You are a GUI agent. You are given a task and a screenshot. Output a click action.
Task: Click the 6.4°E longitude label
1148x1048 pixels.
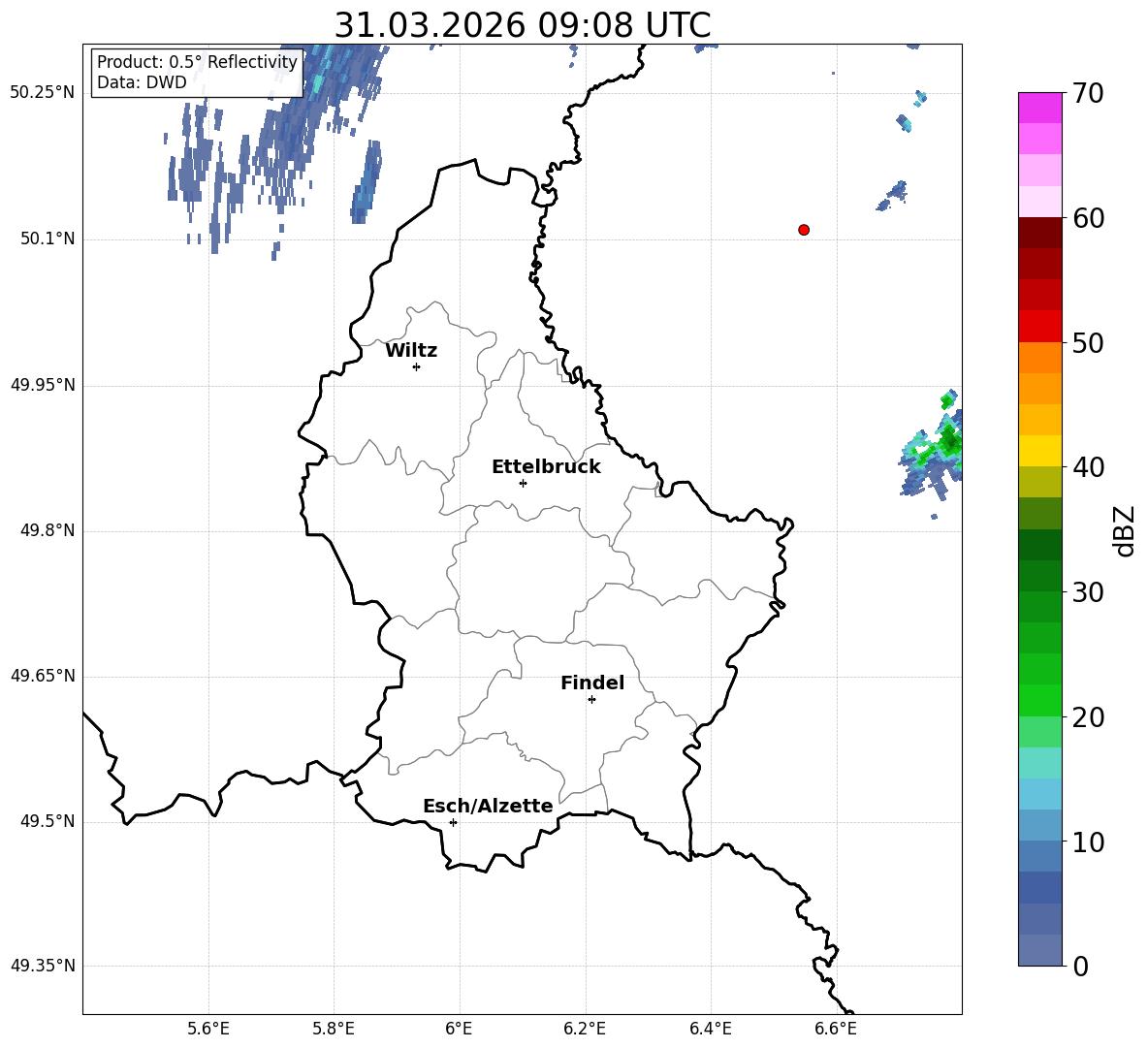(710, 1029)
